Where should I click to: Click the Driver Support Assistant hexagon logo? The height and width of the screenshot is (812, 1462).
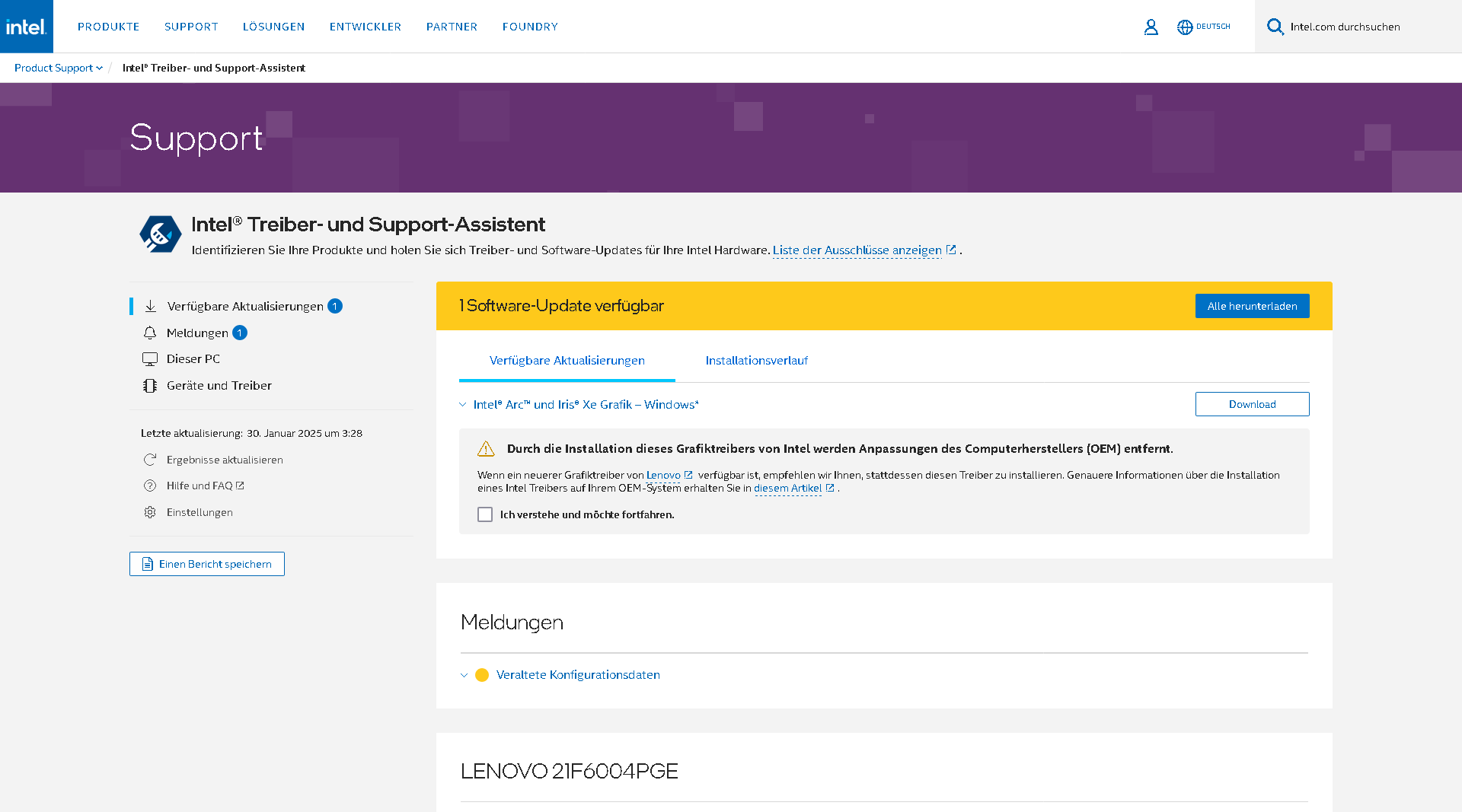click(x=161, y=234)
